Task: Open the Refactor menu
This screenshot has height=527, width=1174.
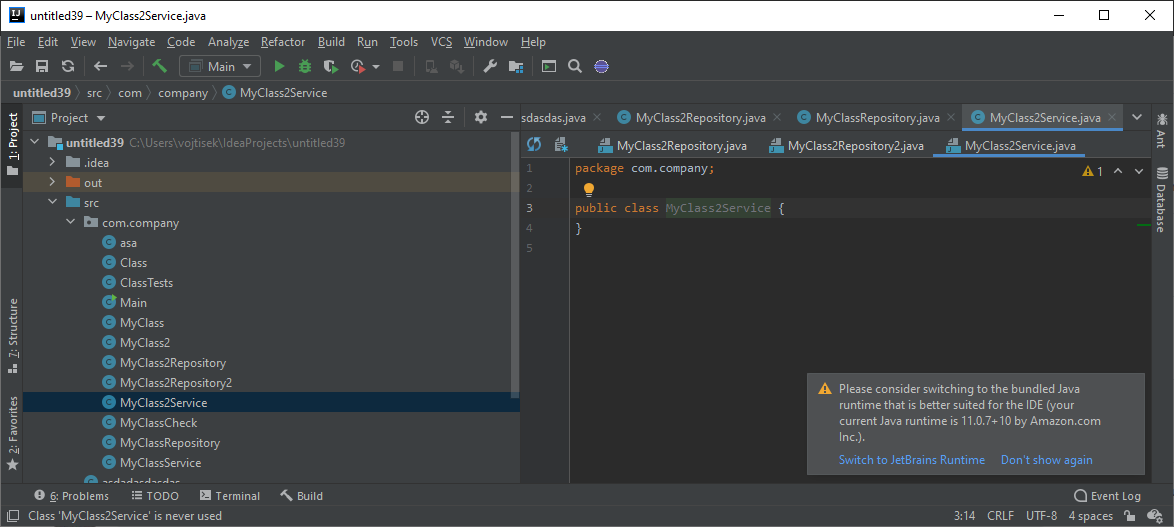Action: click(283, 42)
